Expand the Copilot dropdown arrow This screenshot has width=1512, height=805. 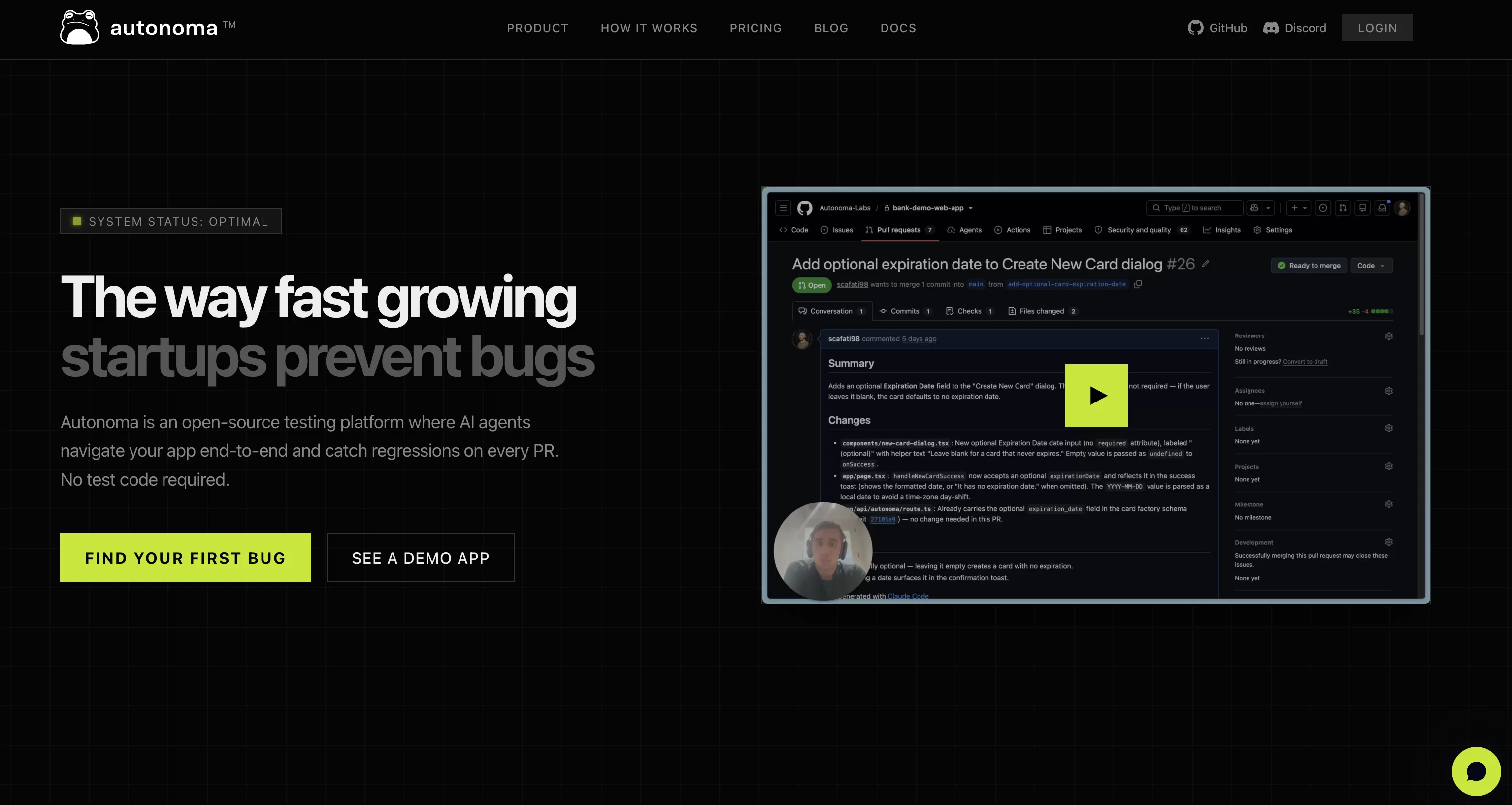(1268, 208)
